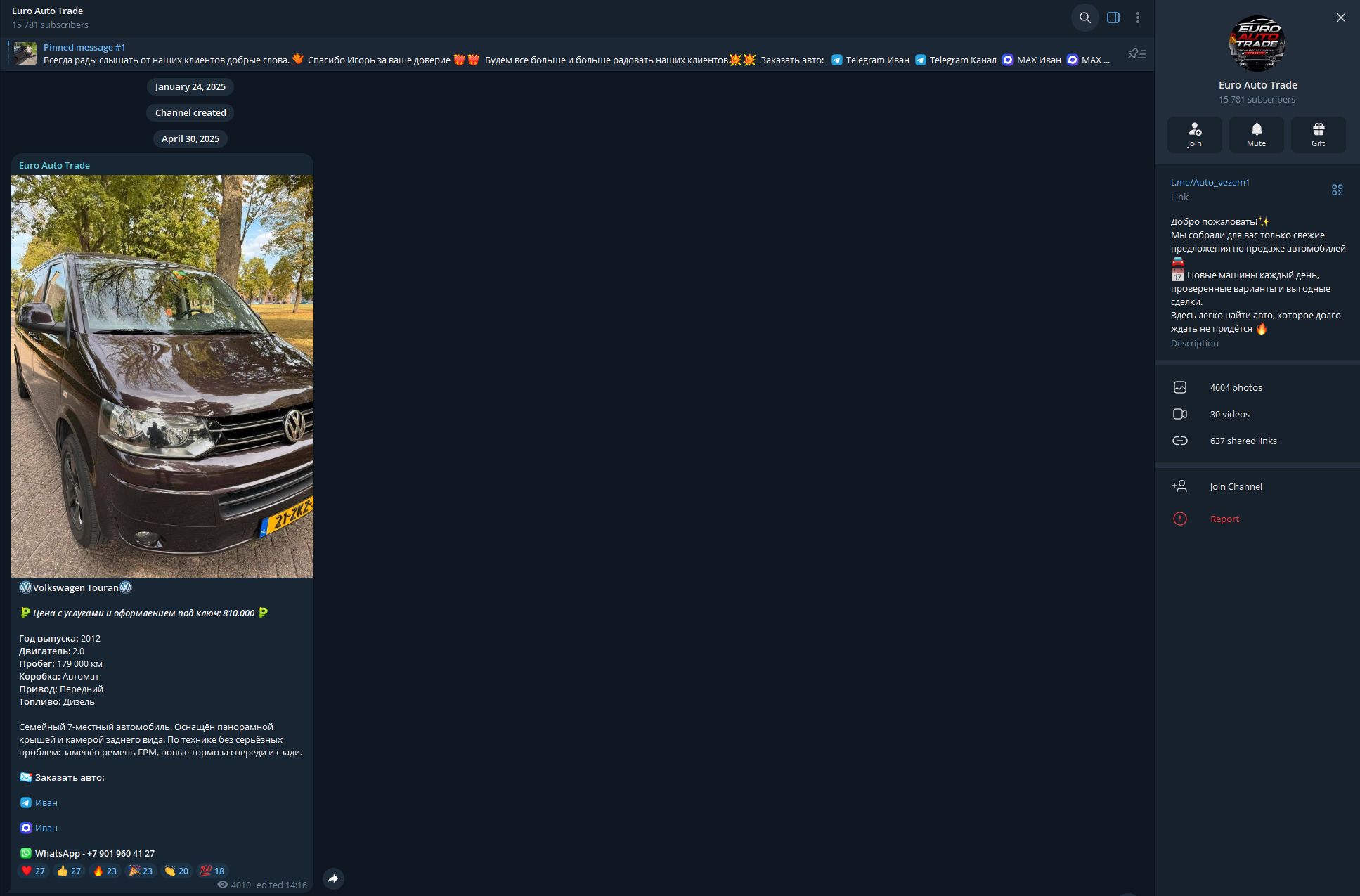
Task: Click the Channel created service message
Action: 190,112
